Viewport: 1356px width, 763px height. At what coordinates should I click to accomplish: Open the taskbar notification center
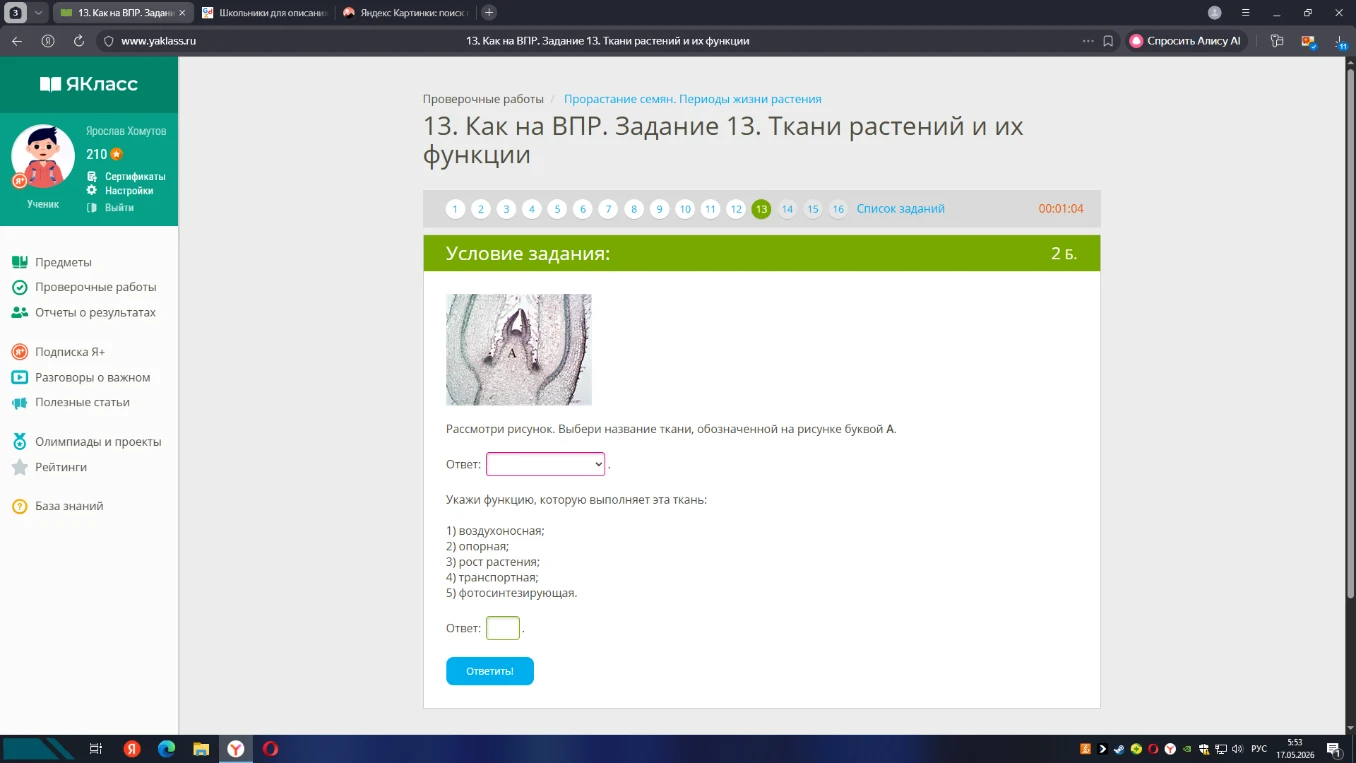point(1334,749)
